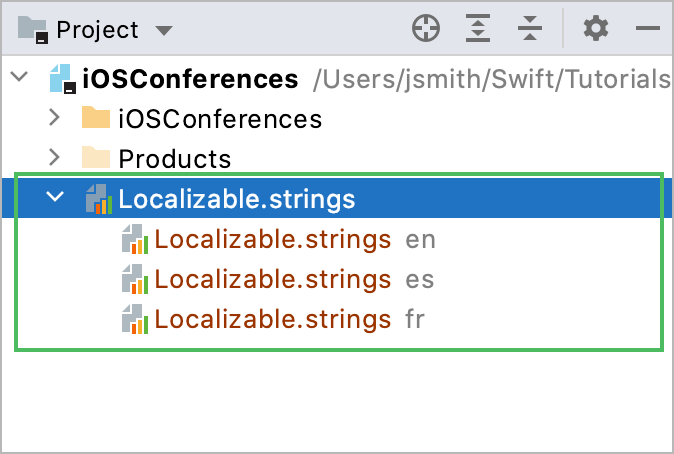Expand the iOSConferences subfolder
The width and height of the screenshot is (674, 454).
(x=56, y=119)
